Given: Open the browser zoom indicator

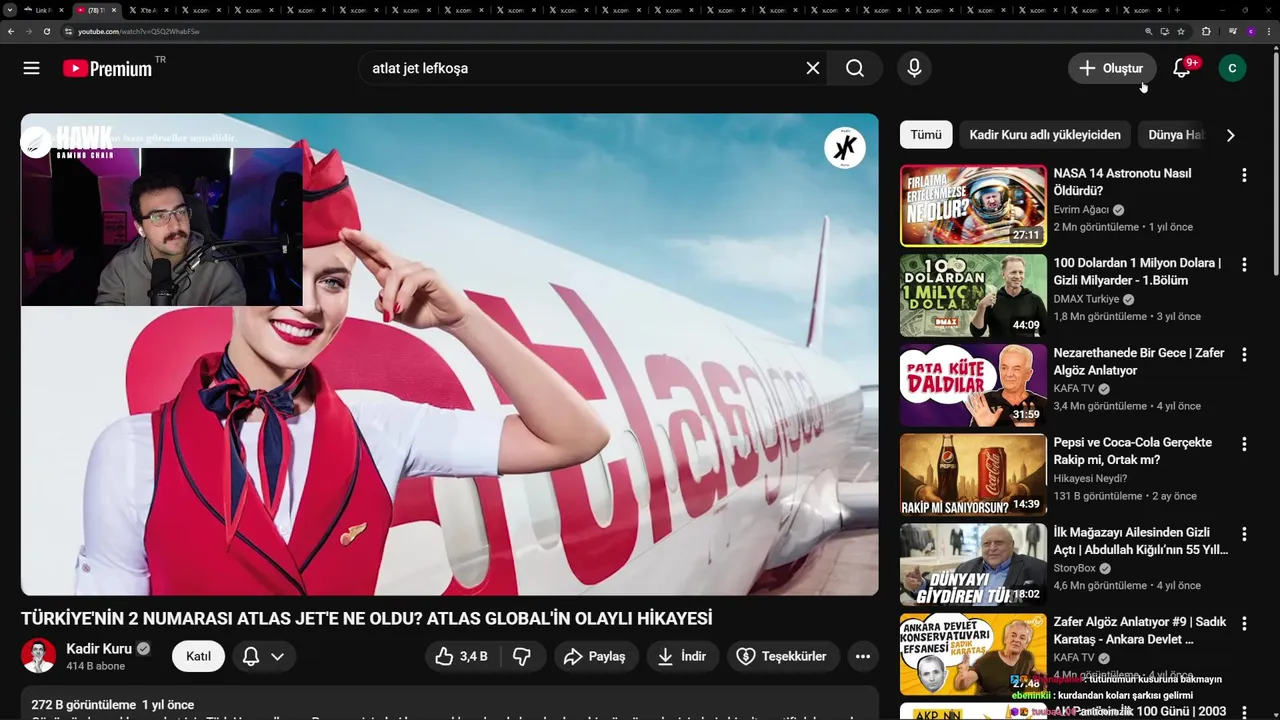Looking at the screenshot, I should 1149,31.
